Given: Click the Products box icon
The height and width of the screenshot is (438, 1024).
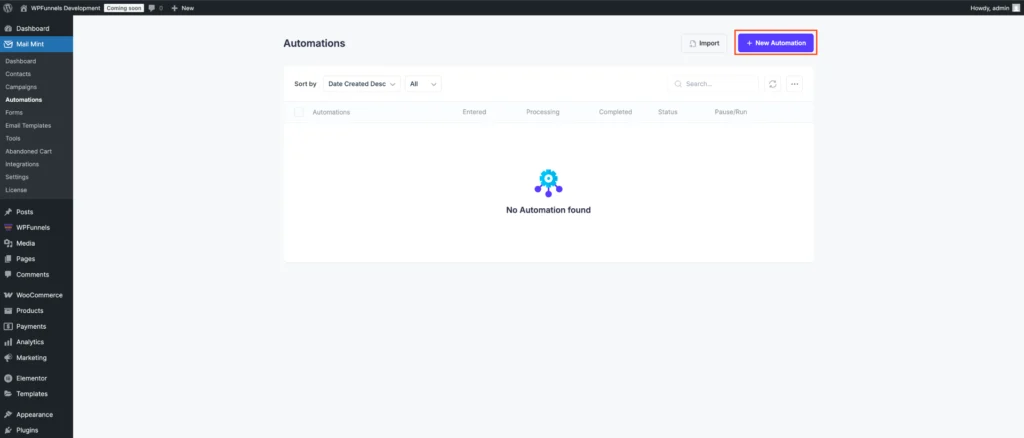Looking at the screenshot, I should pos(8,311).
